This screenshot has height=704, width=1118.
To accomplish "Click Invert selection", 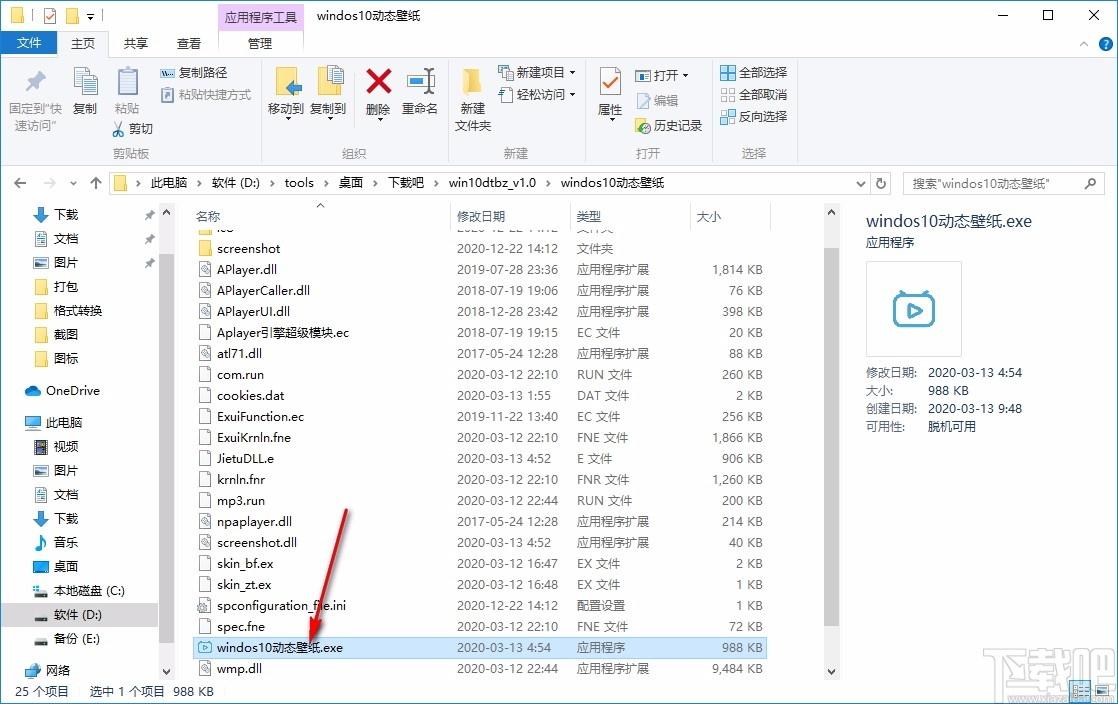I will point(754,116).
